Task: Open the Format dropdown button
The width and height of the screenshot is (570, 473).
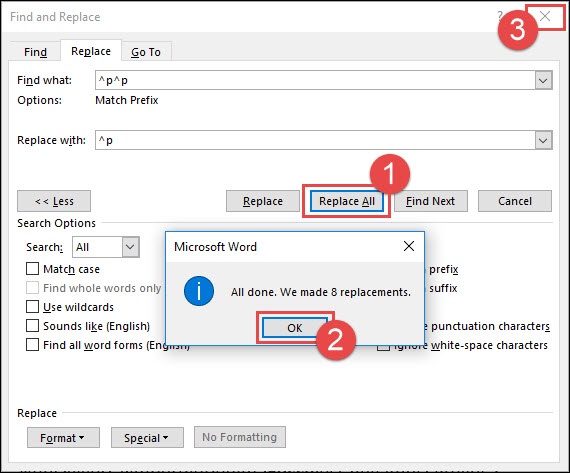Action: (63, 438)
